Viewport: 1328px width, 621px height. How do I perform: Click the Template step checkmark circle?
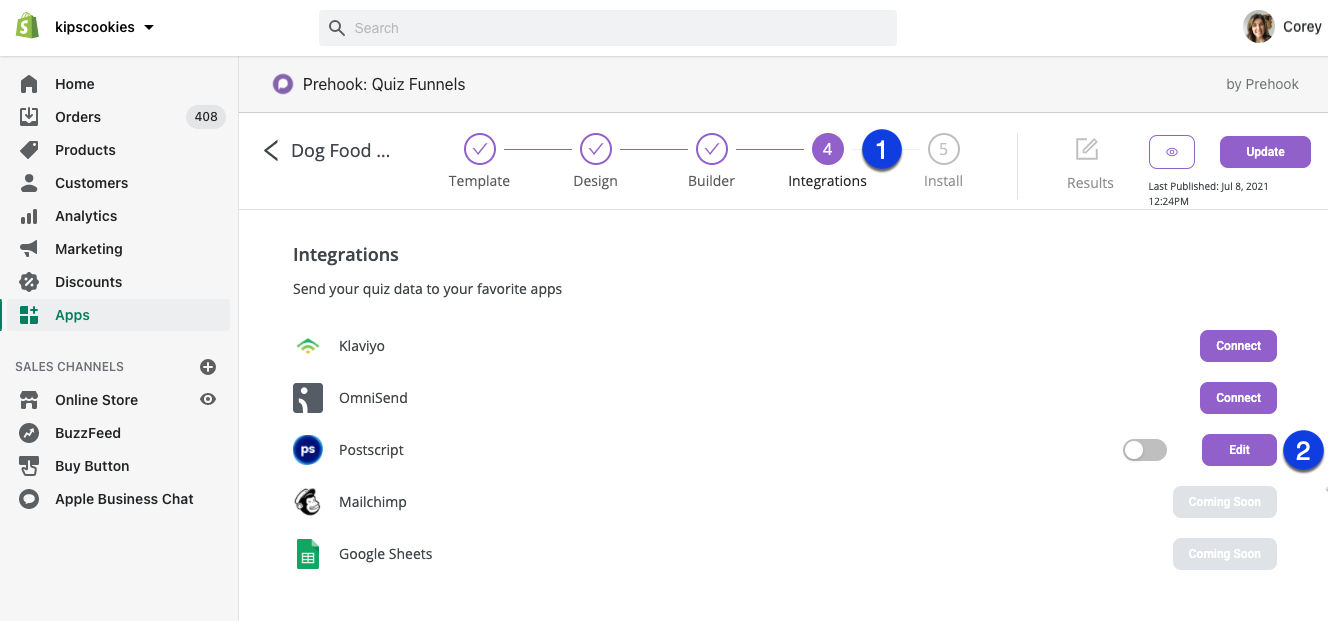480,150
